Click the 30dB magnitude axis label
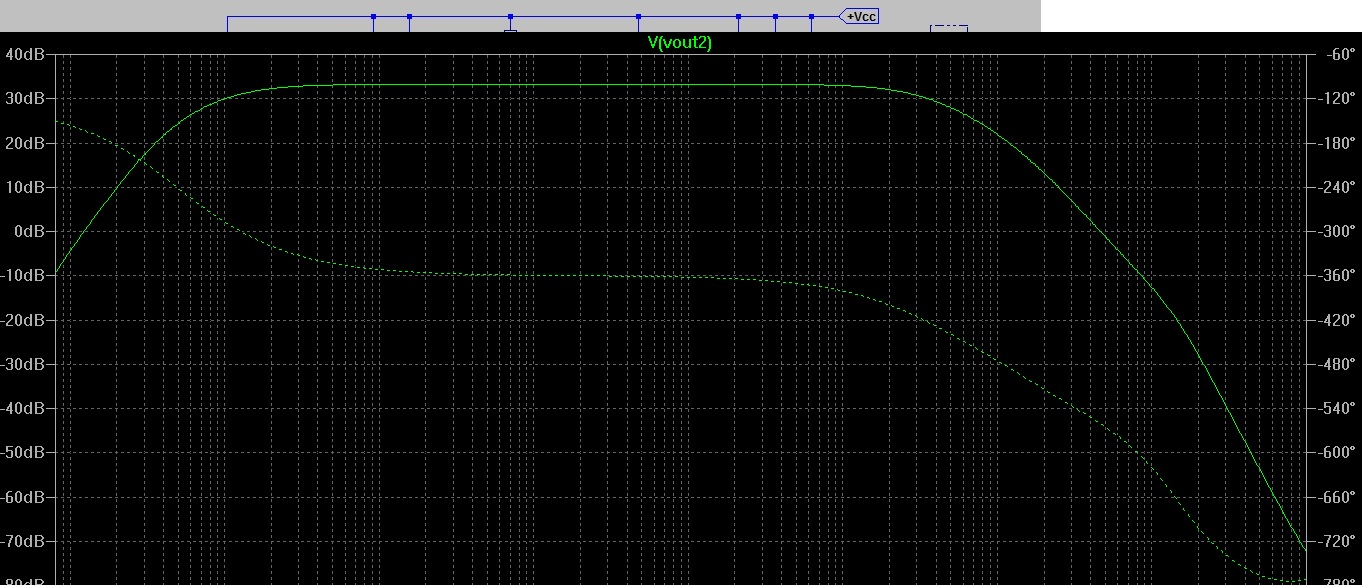 pyautogui.click(x=25, y=98)
